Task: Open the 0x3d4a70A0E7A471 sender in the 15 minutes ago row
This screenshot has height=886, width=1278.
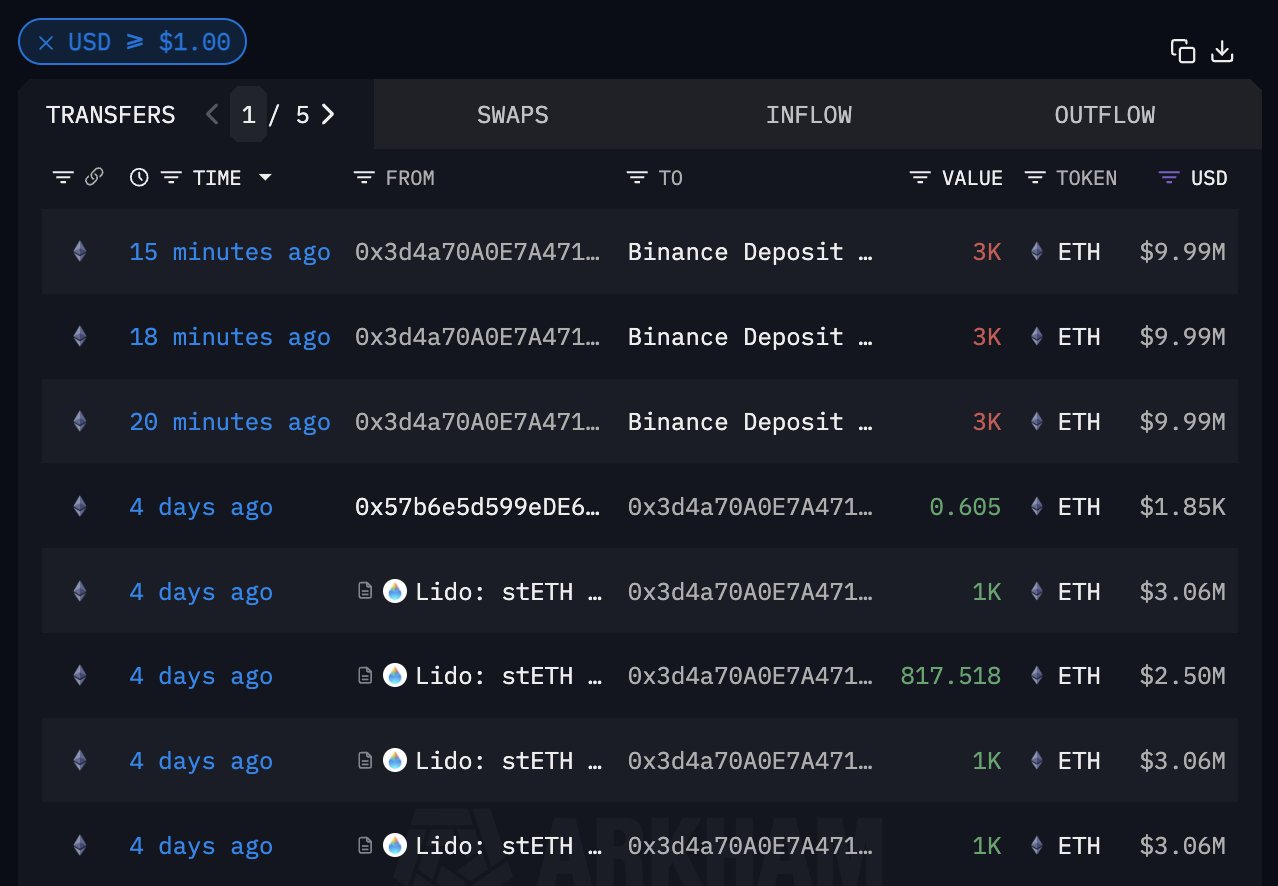Action: point(478,252)
